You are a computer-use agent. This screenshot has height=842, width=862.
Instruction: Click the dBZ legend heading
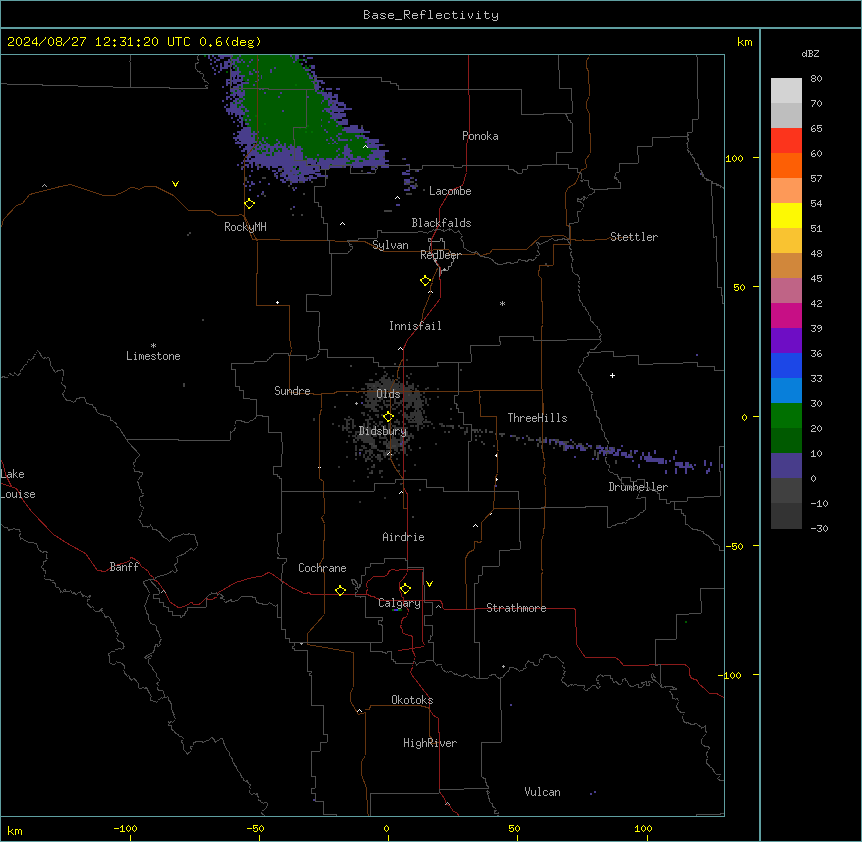click(810, 53)
